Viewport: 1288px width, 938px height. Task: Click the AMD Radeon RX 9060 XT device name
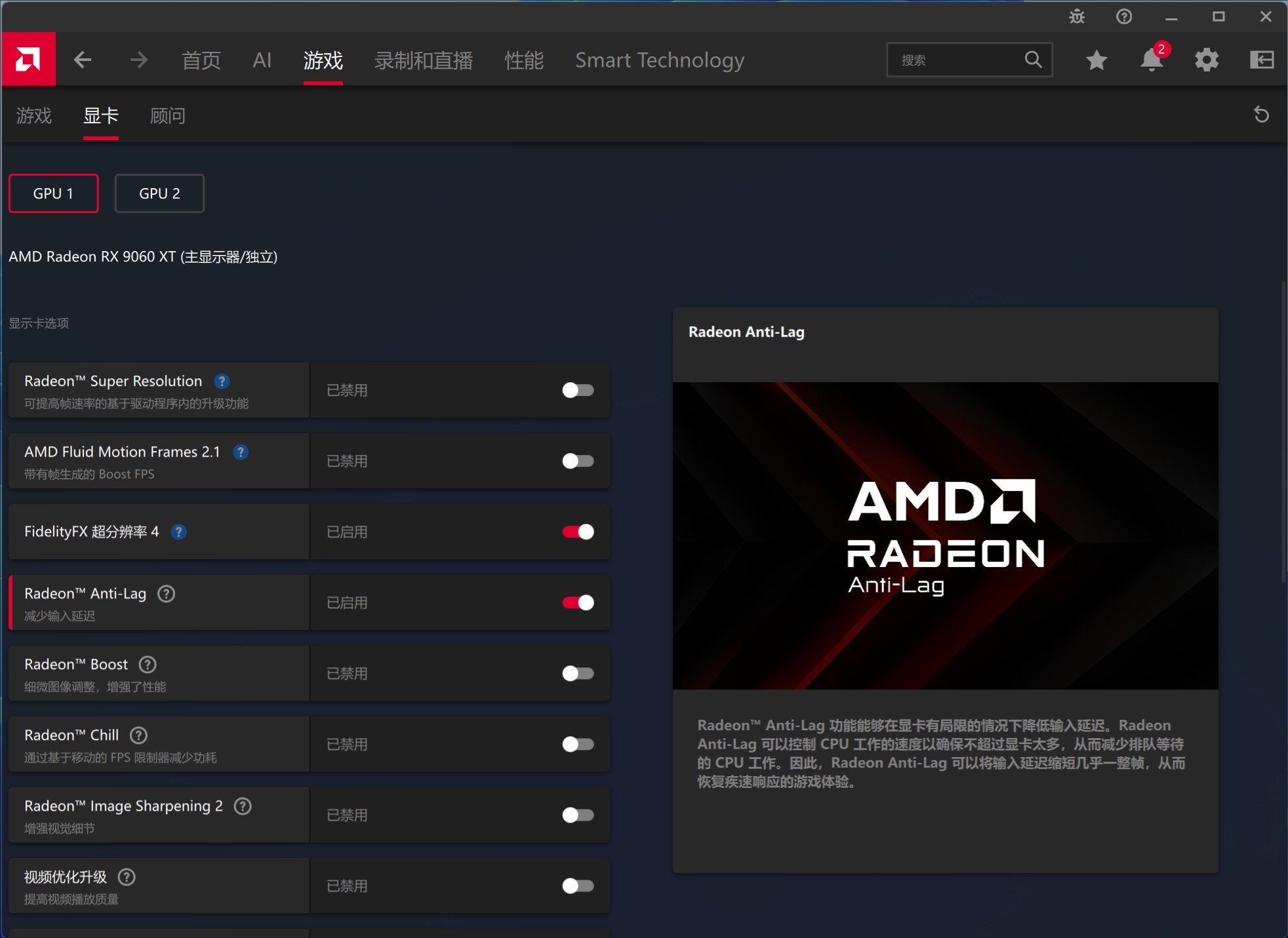(x=143, y=257)
